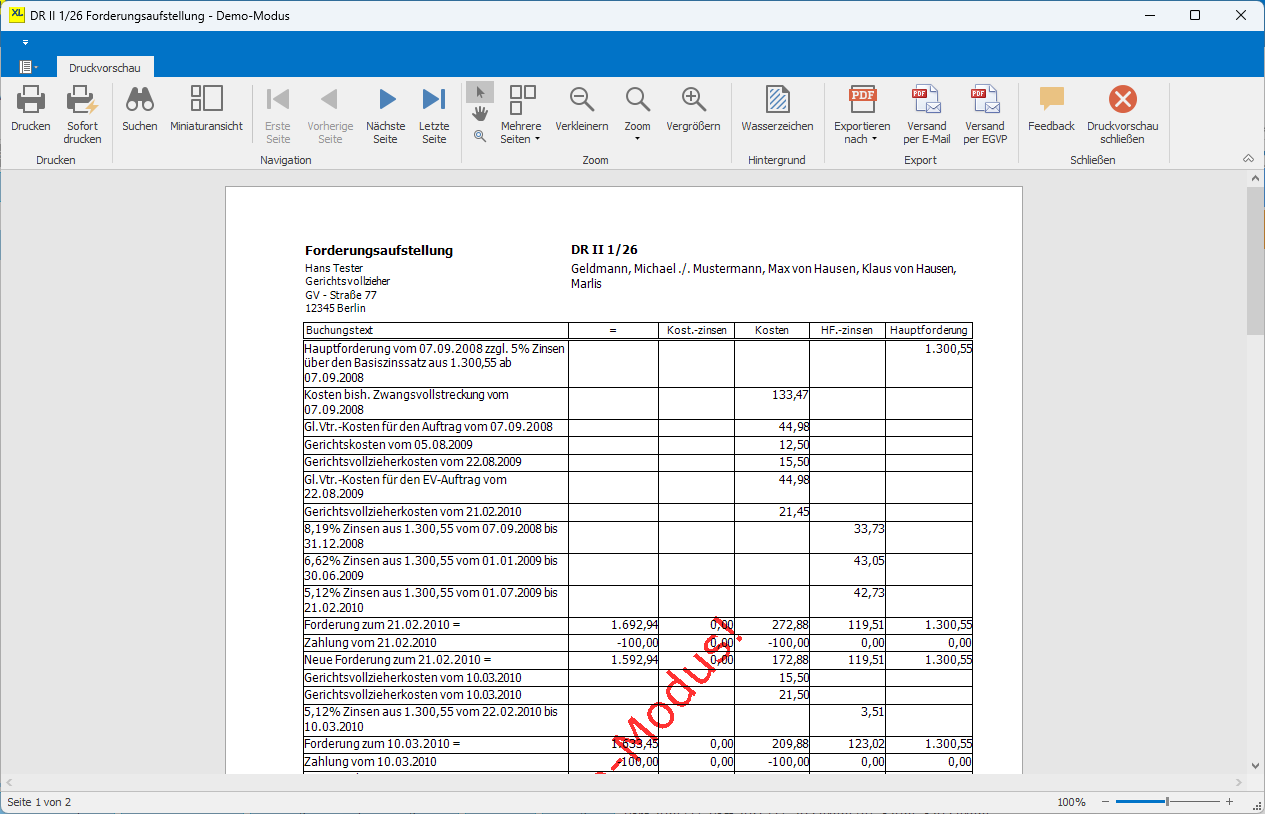Click the Gerichtskosten vom 05.08.2009 row

(638, 445)
